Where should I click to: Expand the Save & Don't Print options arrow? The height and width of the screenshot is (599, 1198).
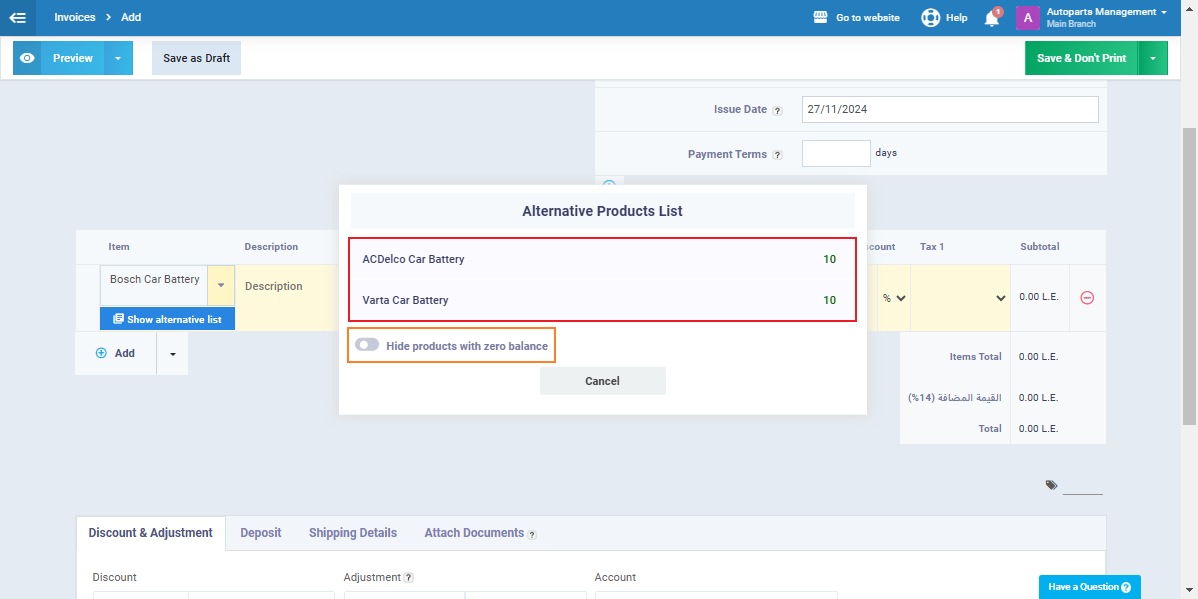point(1152,58)
